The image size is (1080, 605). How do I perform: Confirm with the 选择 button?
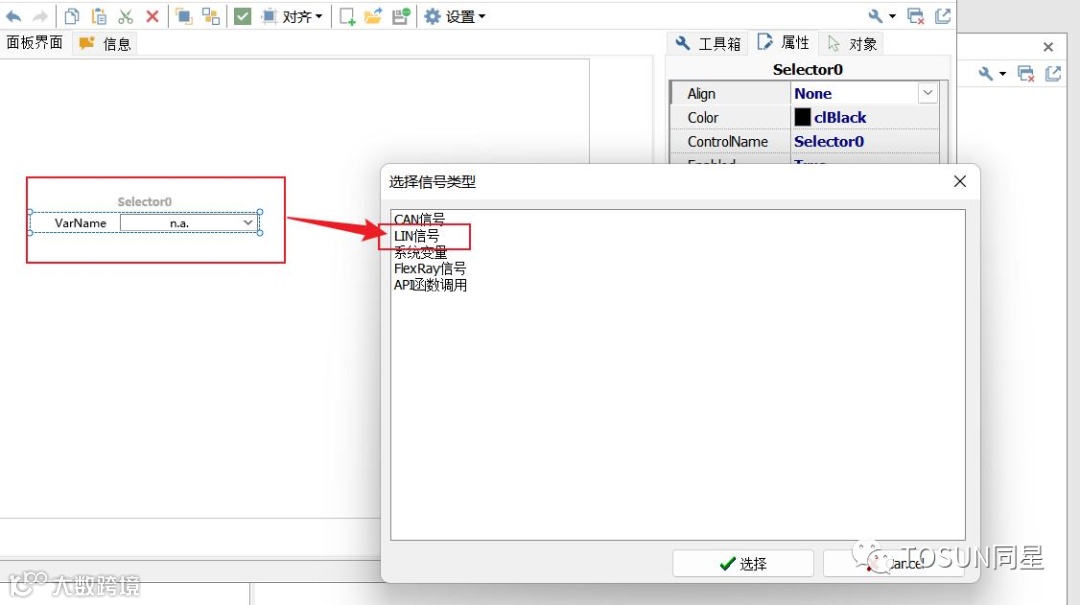click(742, 564)
